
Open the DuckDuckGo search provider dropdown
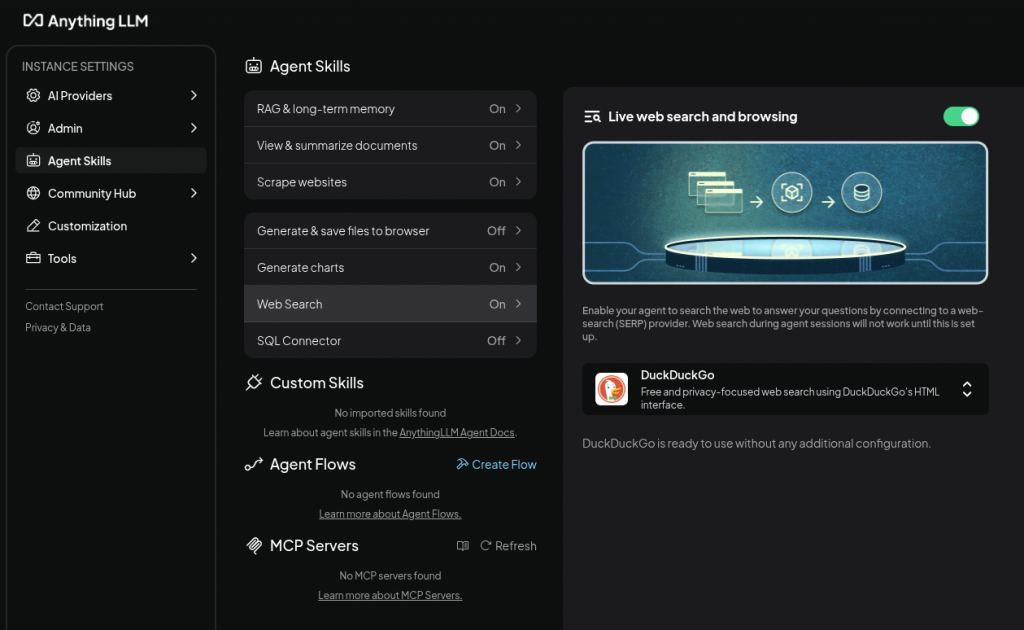[966, 389]
